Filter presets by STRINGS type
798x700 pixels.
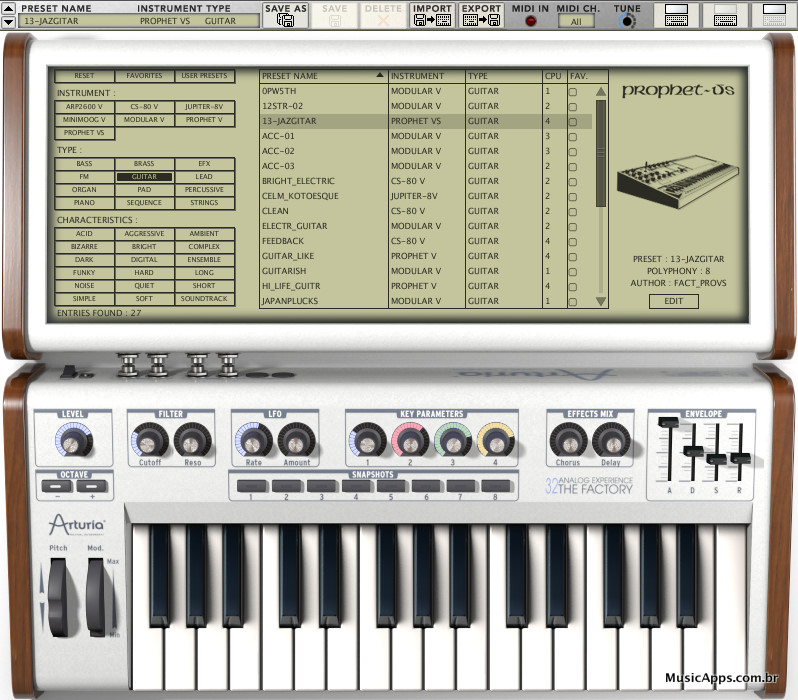coord(205,203)
